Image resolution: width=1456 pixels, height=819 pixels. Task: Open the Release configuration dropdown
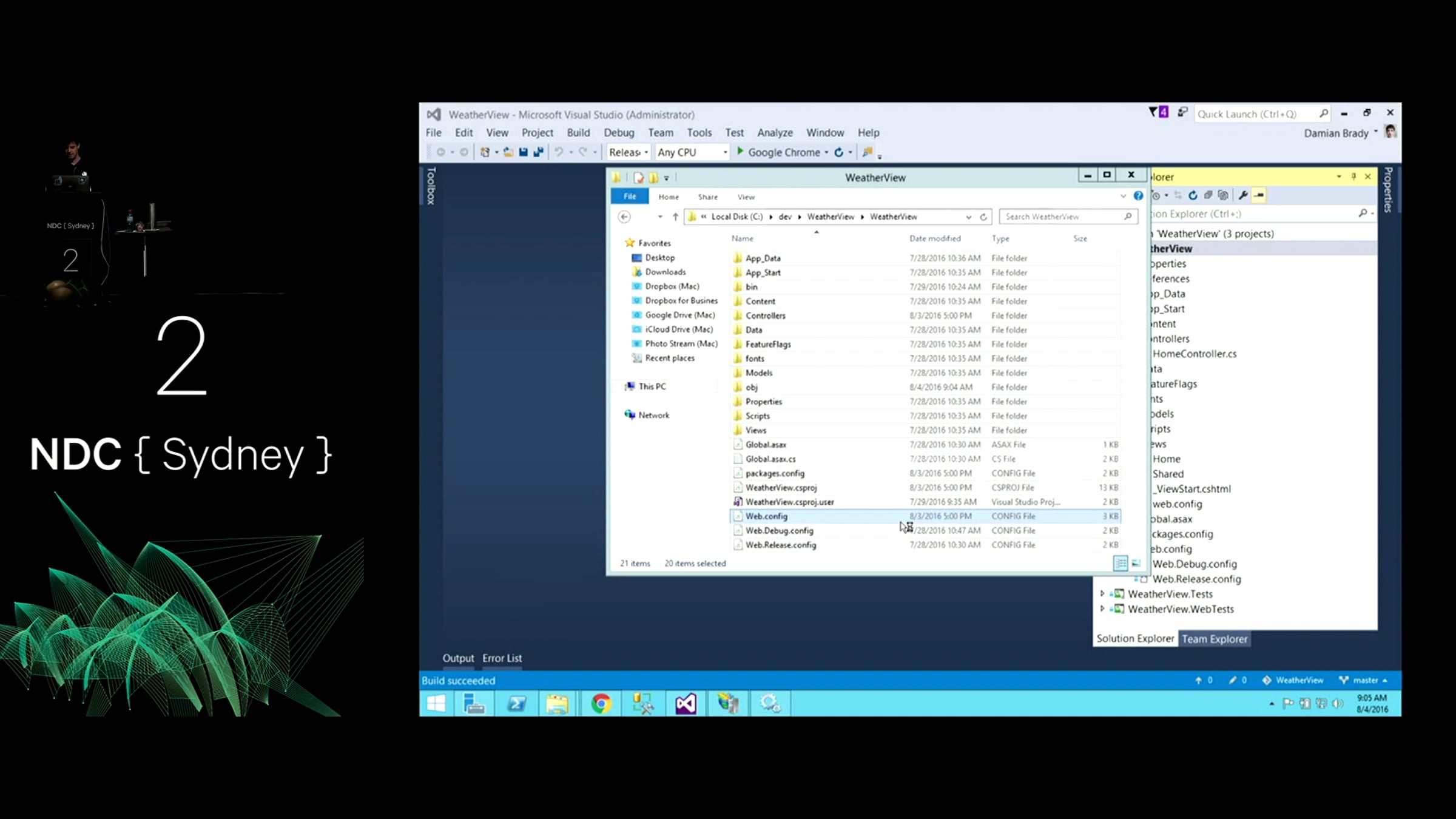coord(629,152)
